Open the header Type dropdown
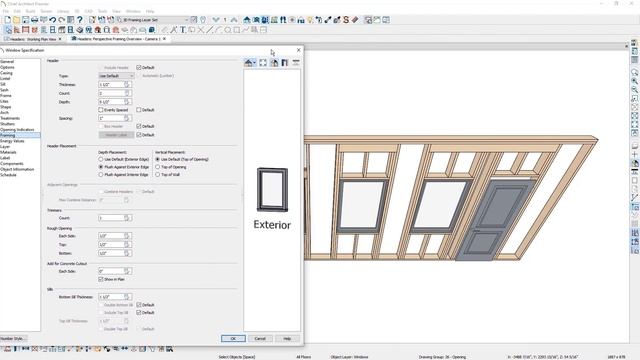Image resolution: width=640 pixels, height=360 pixels. pyautogui.click(x=116, y=76)
